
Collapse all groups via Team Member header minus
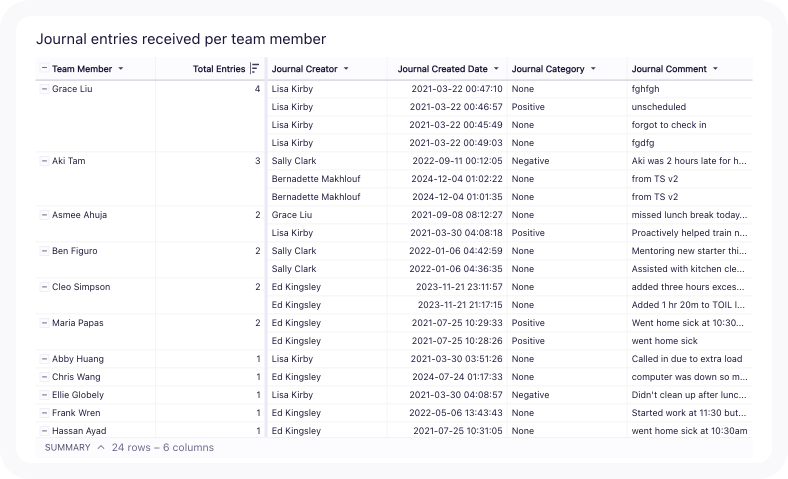[x=43, y=69]
